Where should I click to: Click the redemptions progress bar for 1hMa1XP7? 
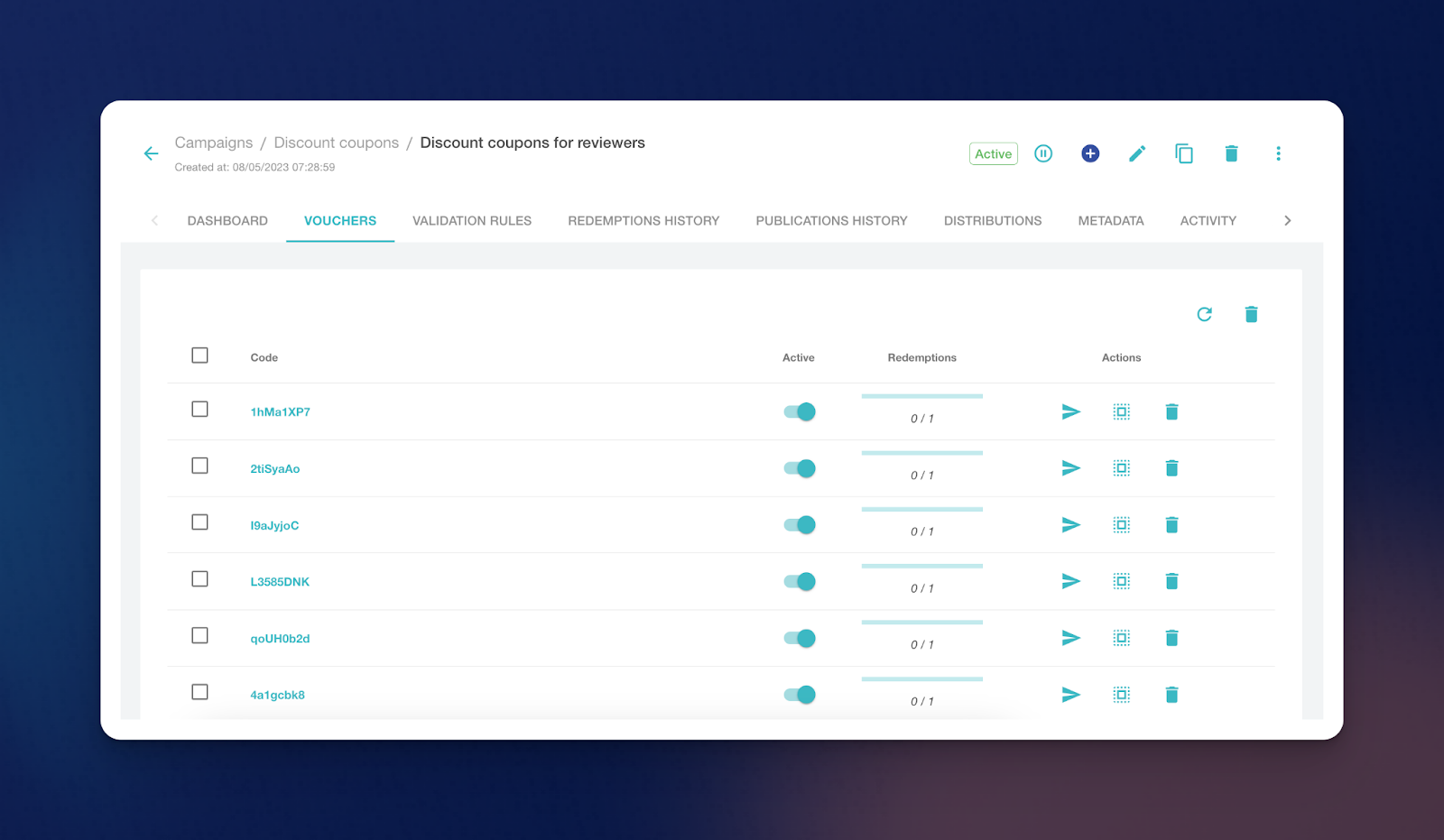(x=921, y=396)
